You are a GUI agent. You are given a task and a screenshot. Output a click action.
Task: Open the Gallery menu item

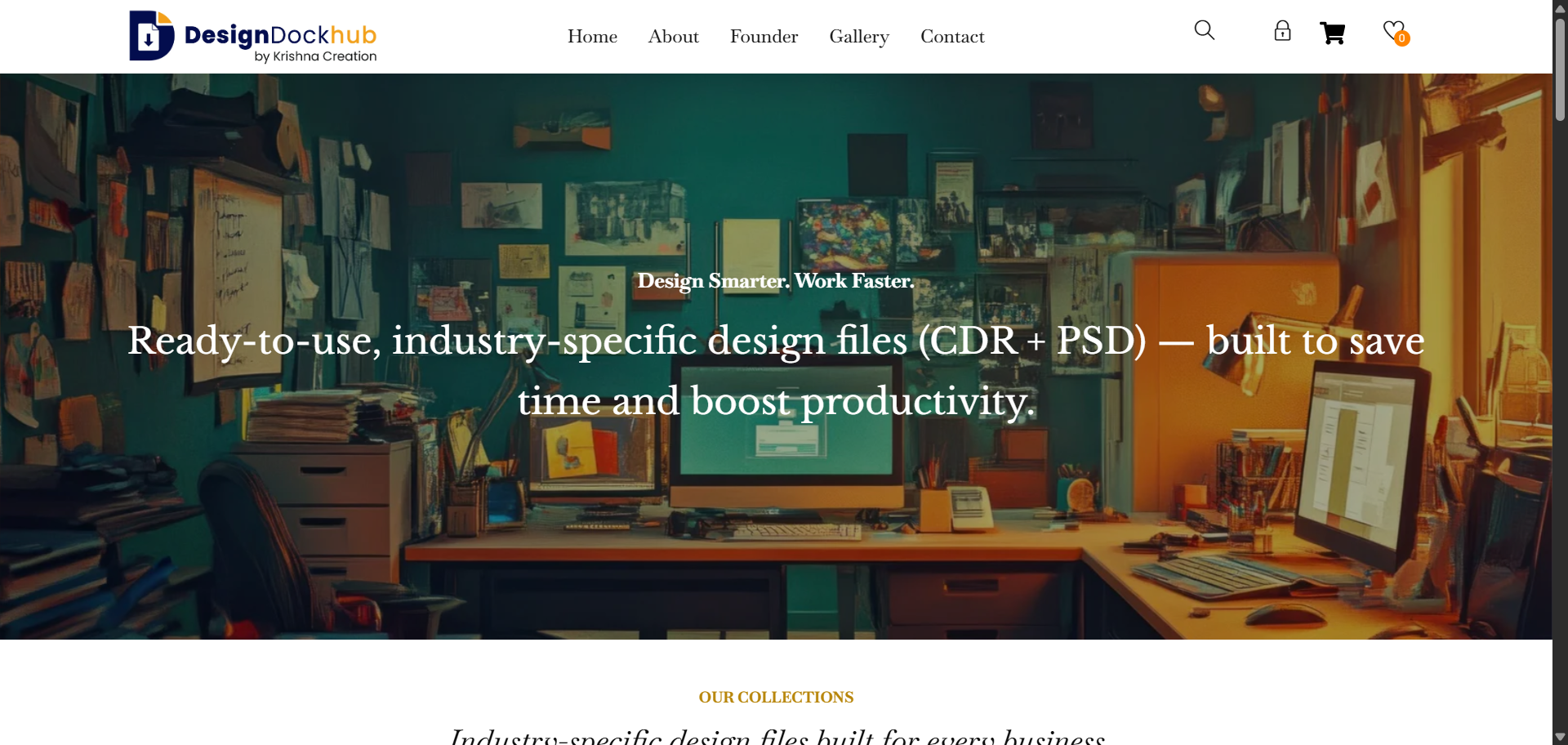click(x=858, y=37)
